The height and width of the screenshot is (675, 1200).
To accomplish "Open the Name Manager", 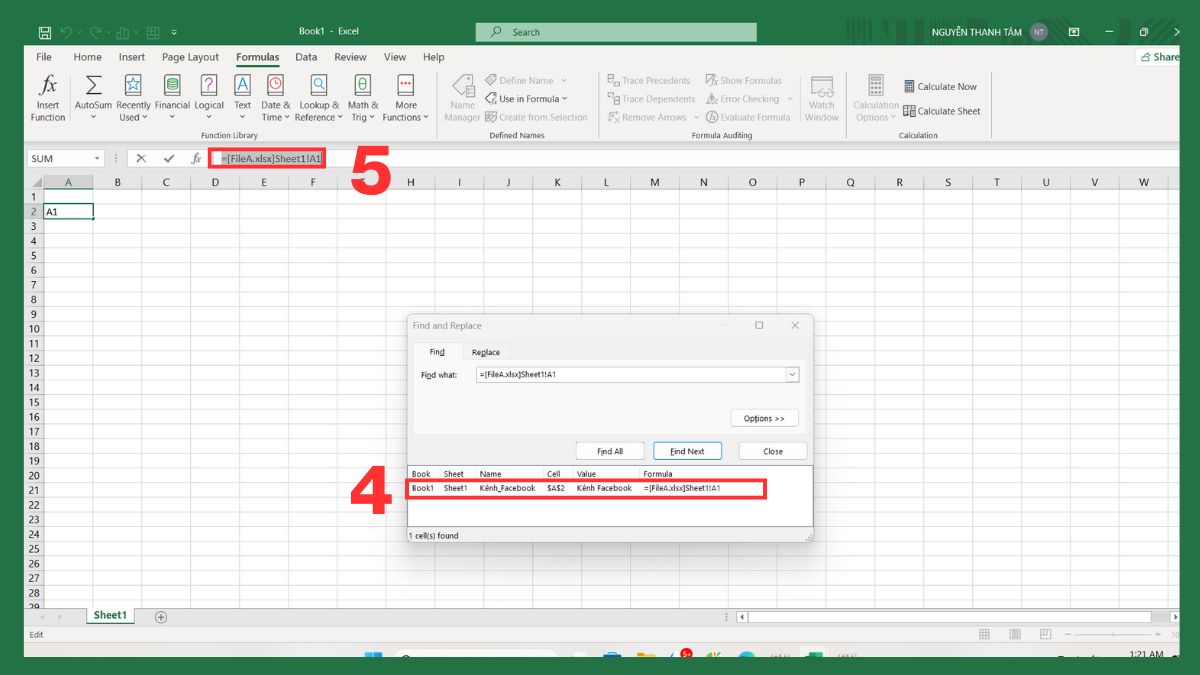I will (x=462, y=98).
